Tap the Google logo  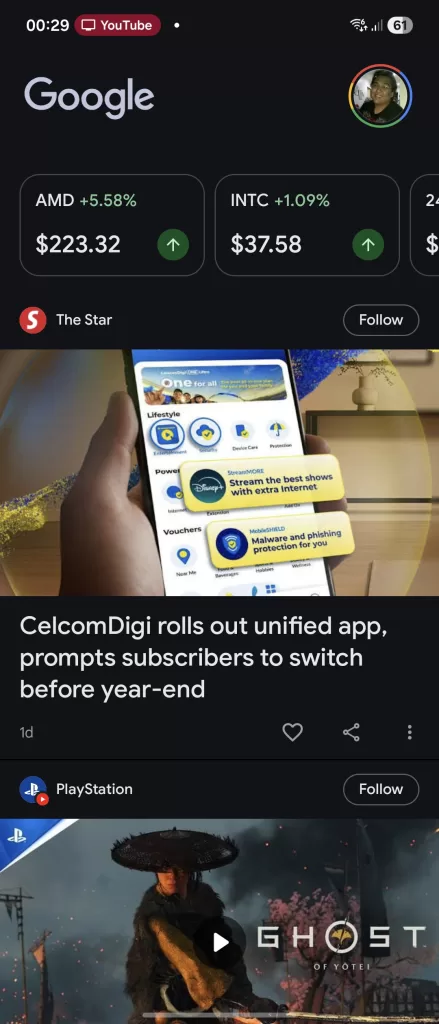pos(89,97)
